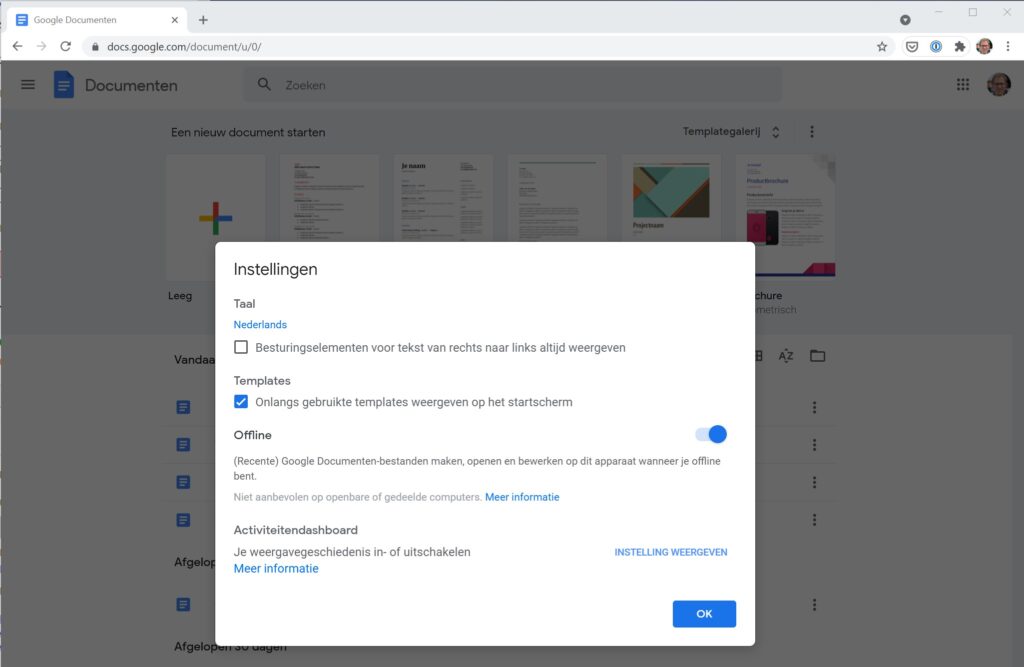Viewport: 1024px width, 667px height.
Task: View the site lock info icon
Action: pos(95,46)
